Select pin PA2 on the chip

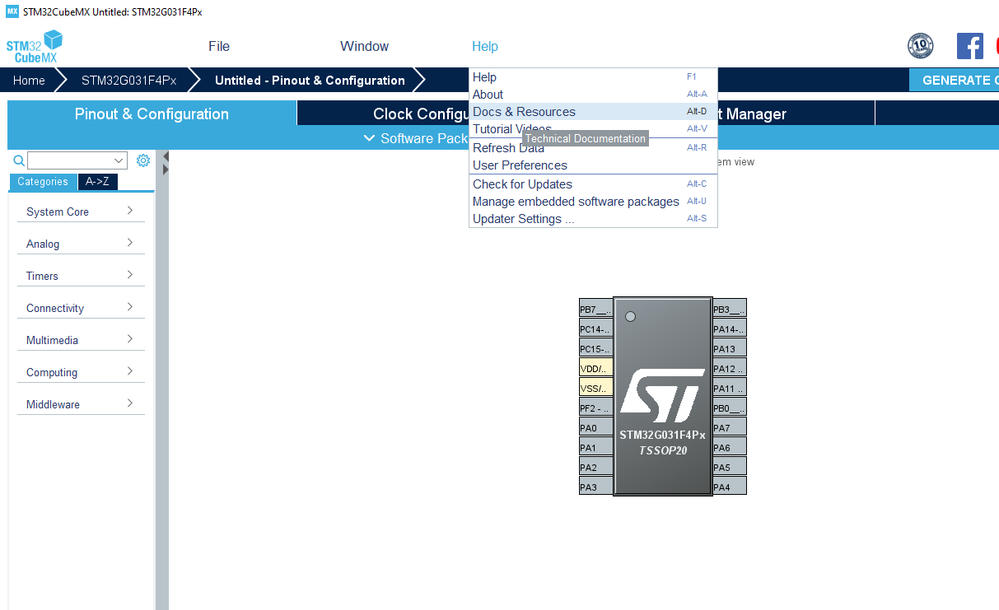pyautogui.click(x=596, y=467)
